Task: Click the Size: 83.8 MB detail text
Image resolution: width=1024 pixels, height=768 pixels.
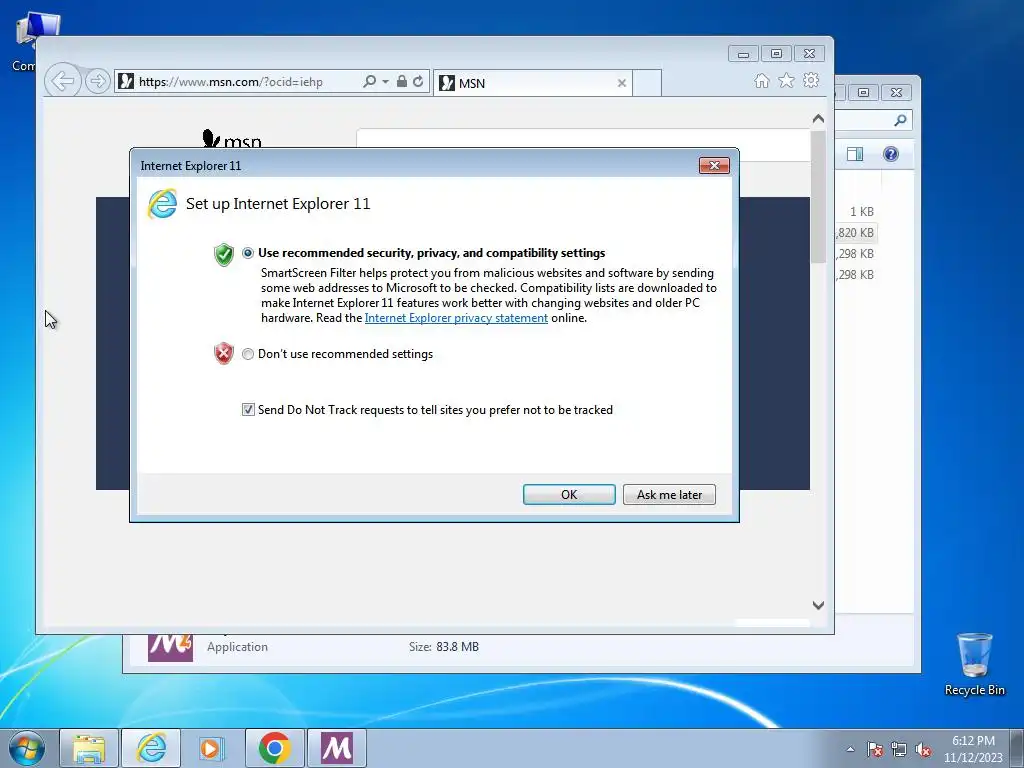Action: point(443,647)
